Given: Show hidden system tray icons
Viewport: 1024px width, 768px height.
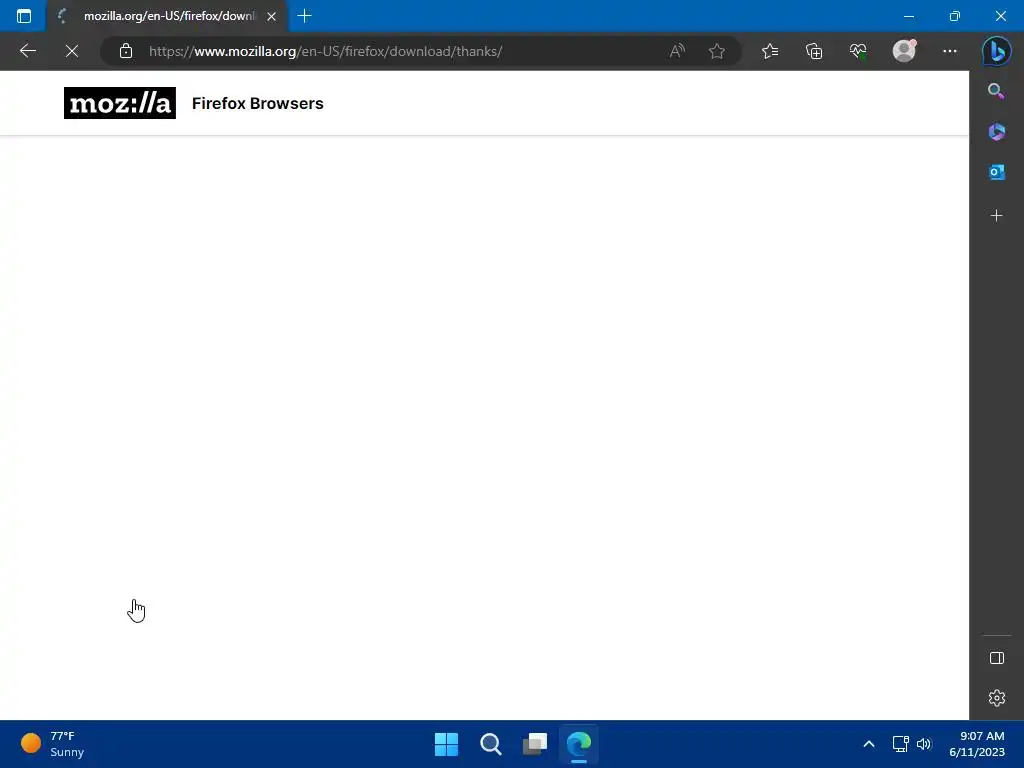Looking at the screenshot, I should point(869,744).
